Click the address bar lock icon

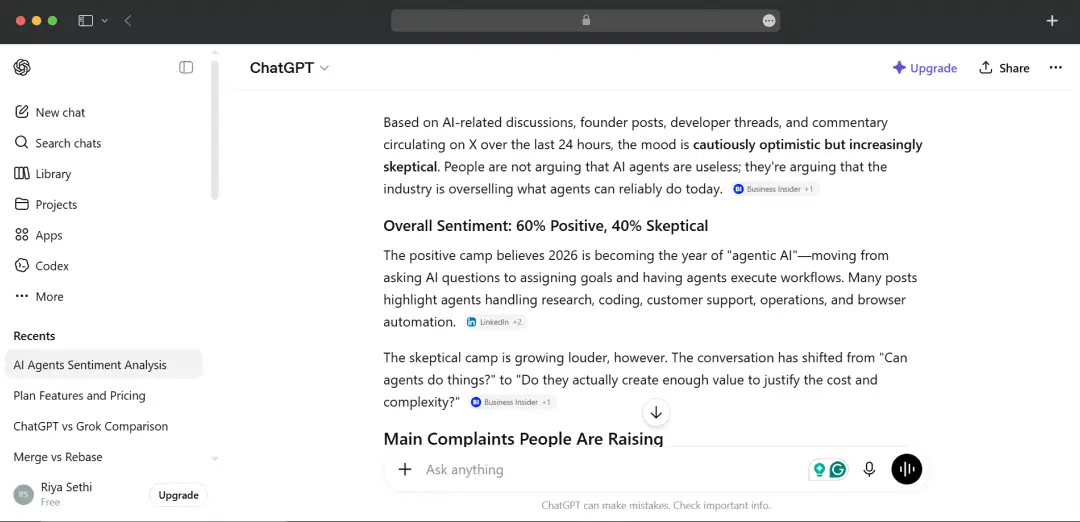point(586,20)
